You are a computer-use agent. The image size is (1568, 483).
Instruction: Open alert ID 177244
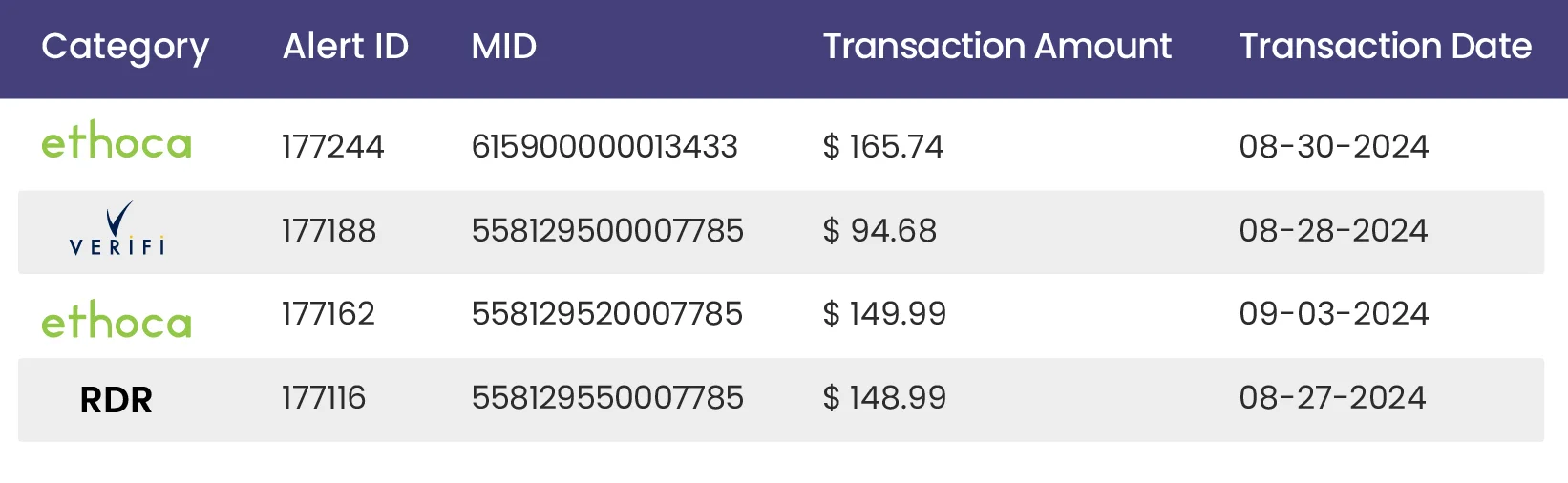coord(332,146)
